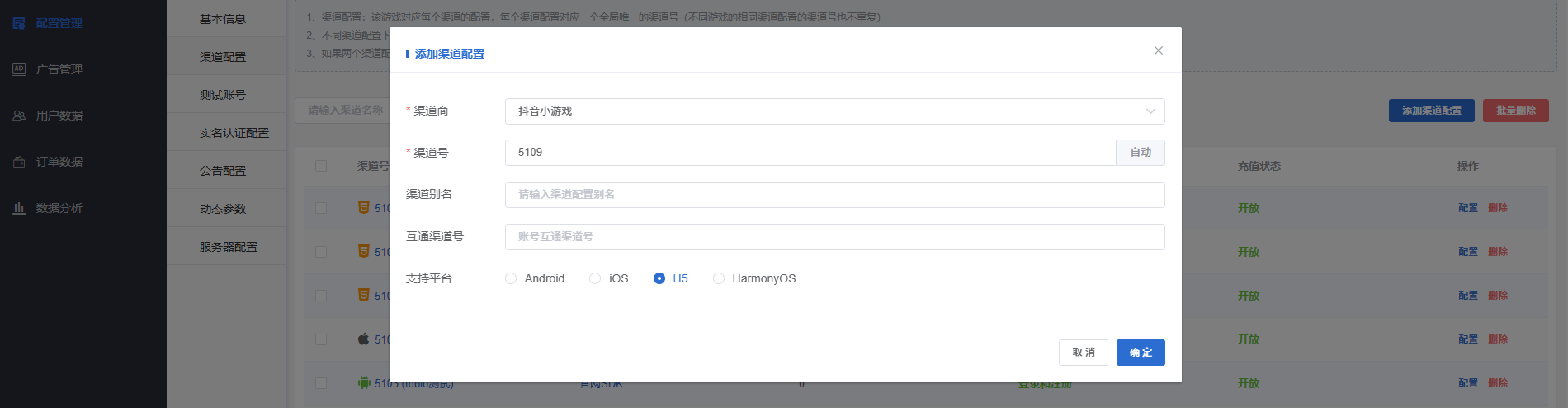Confirm with the 确定 button
The height and width of the screenshot is (408, 1568).
1141,353
